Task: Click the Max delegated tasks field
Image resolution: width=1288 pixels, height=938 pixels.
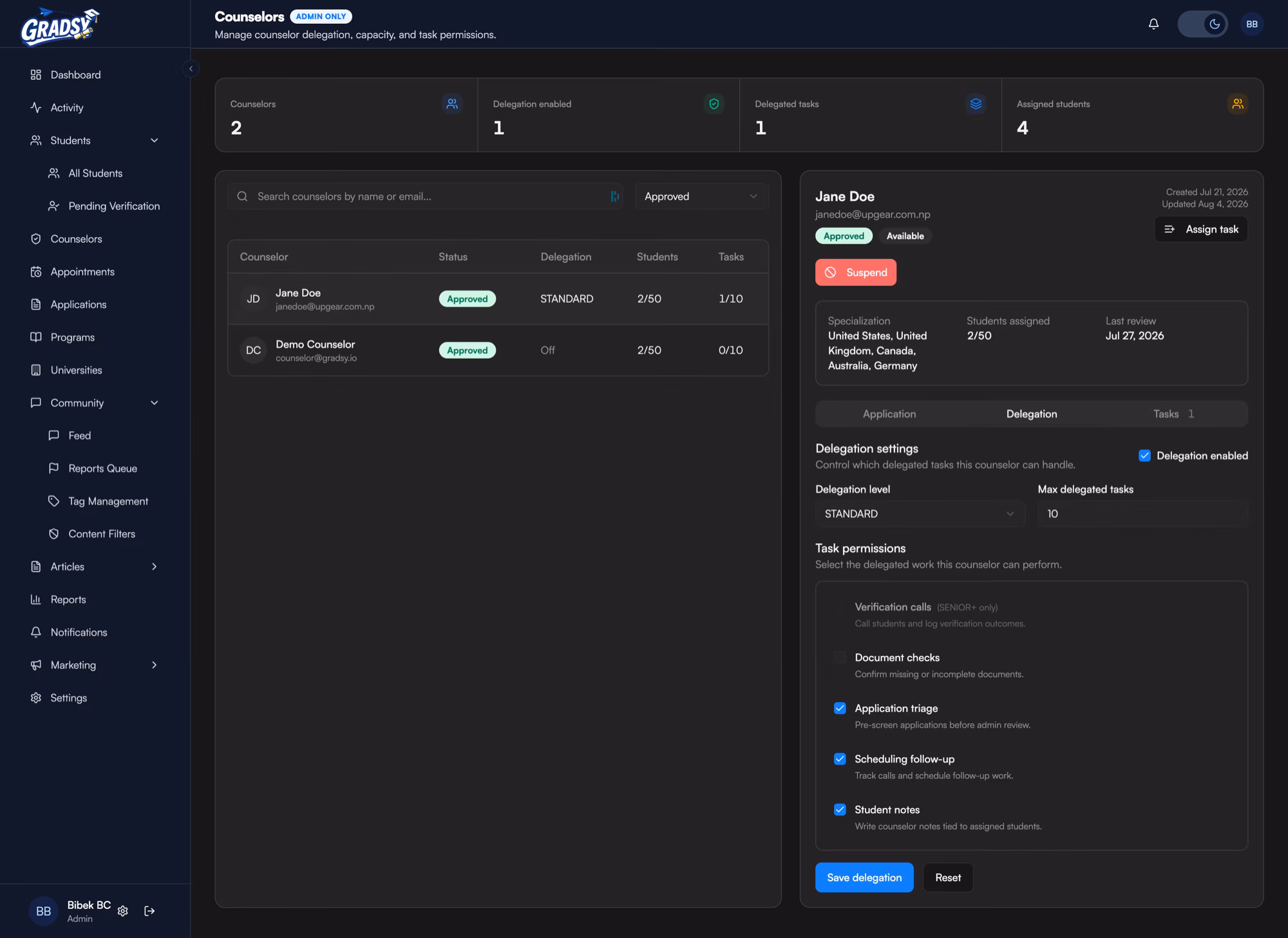Action: click(x=1142, y=514)
